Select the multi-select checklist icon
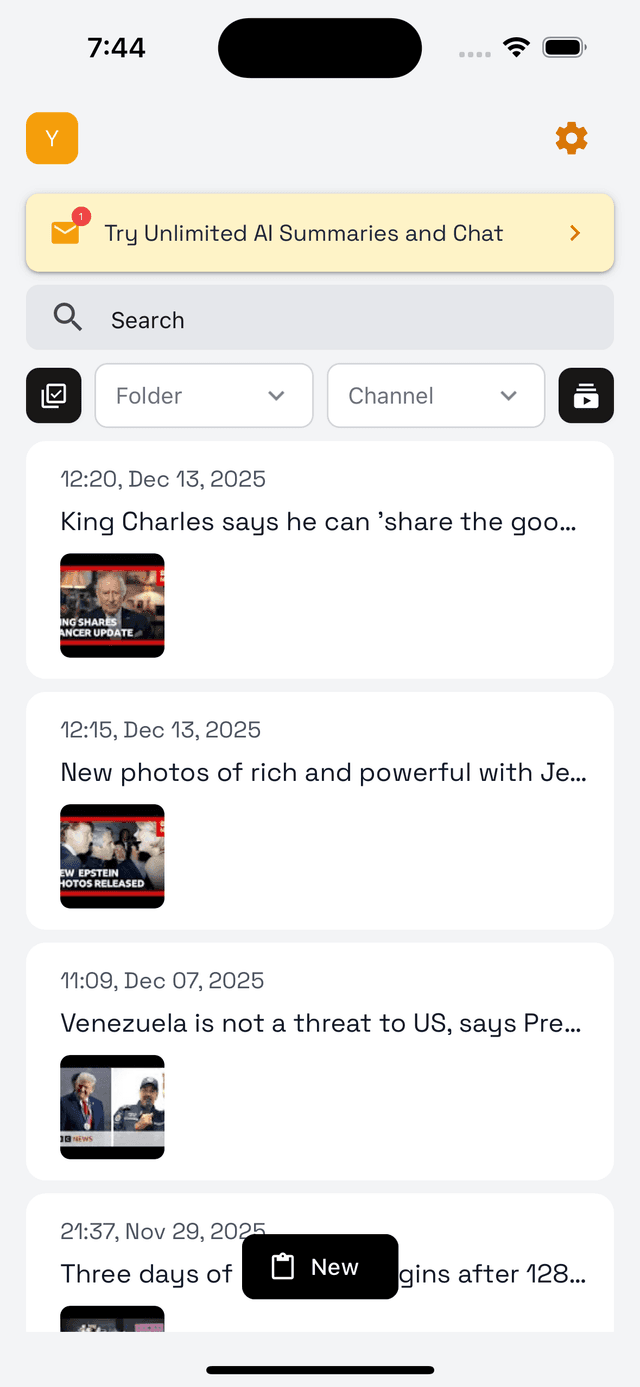The height and width of the screenshot is (1387, 640). 53,395
